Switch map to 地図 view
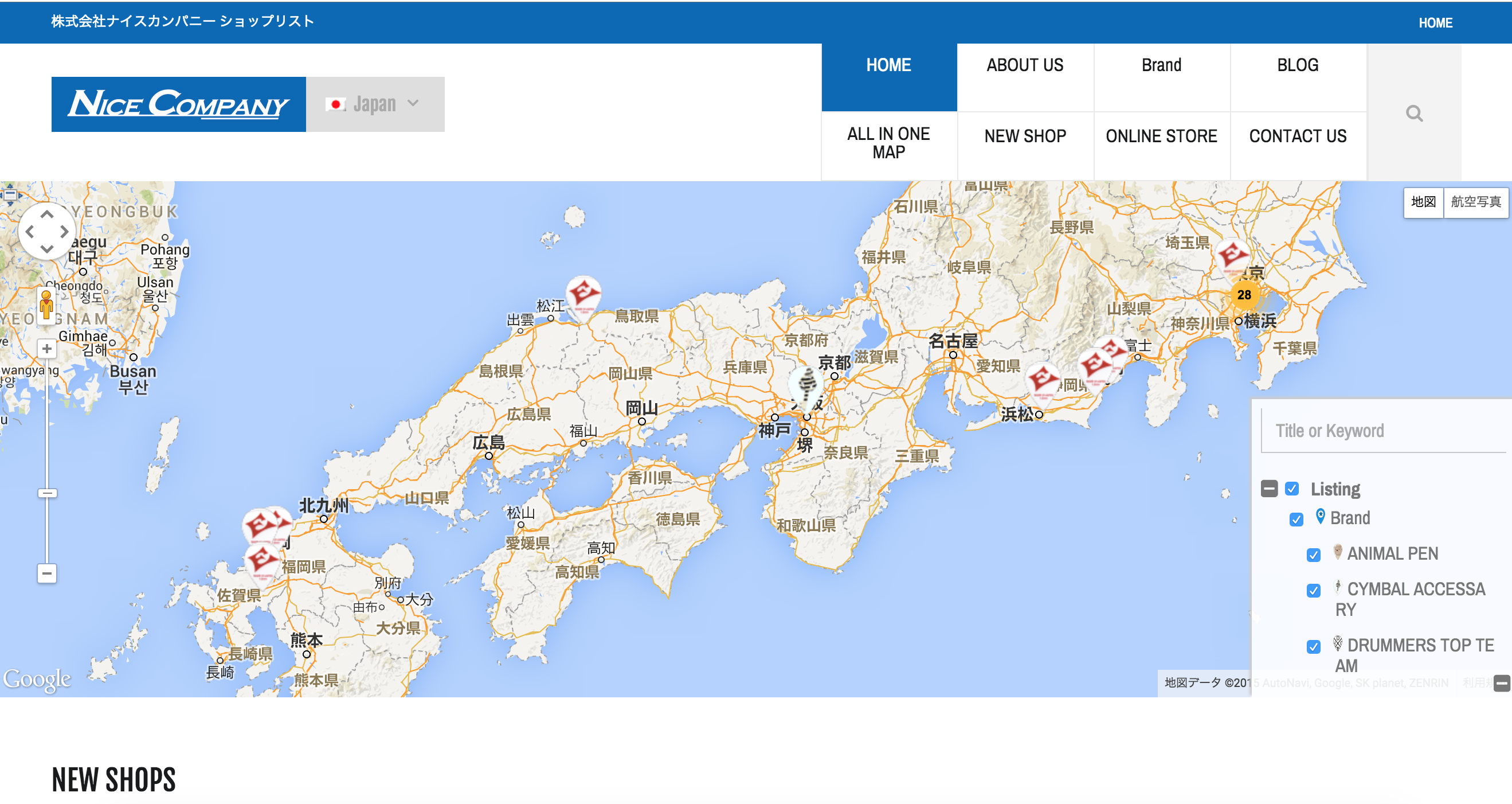1512x804 pixels. click(1423, 202)
